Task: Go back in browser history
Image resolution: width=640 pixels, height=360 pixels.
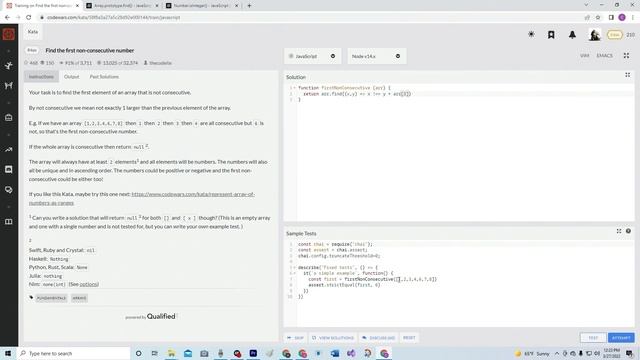Action: [7, 18]
